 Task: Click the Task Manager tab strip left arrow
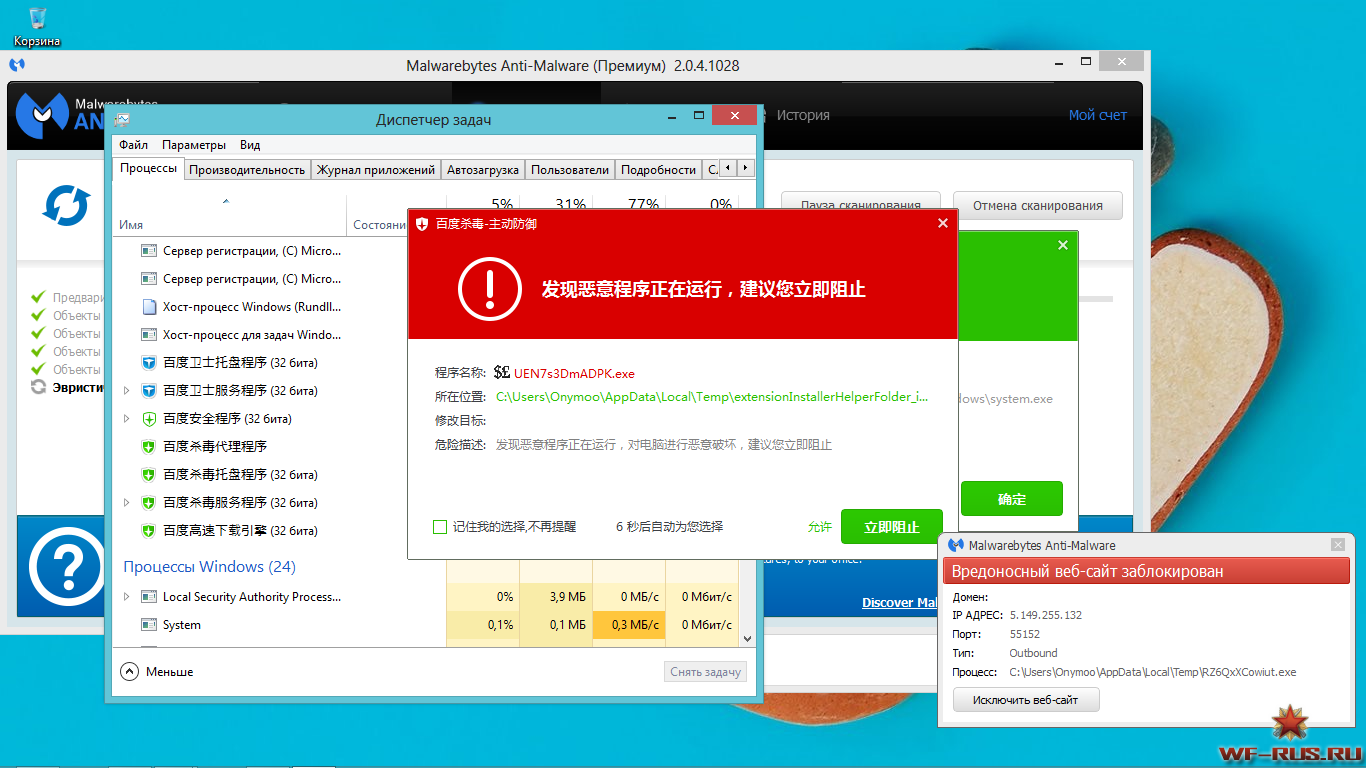coord(729,169)
